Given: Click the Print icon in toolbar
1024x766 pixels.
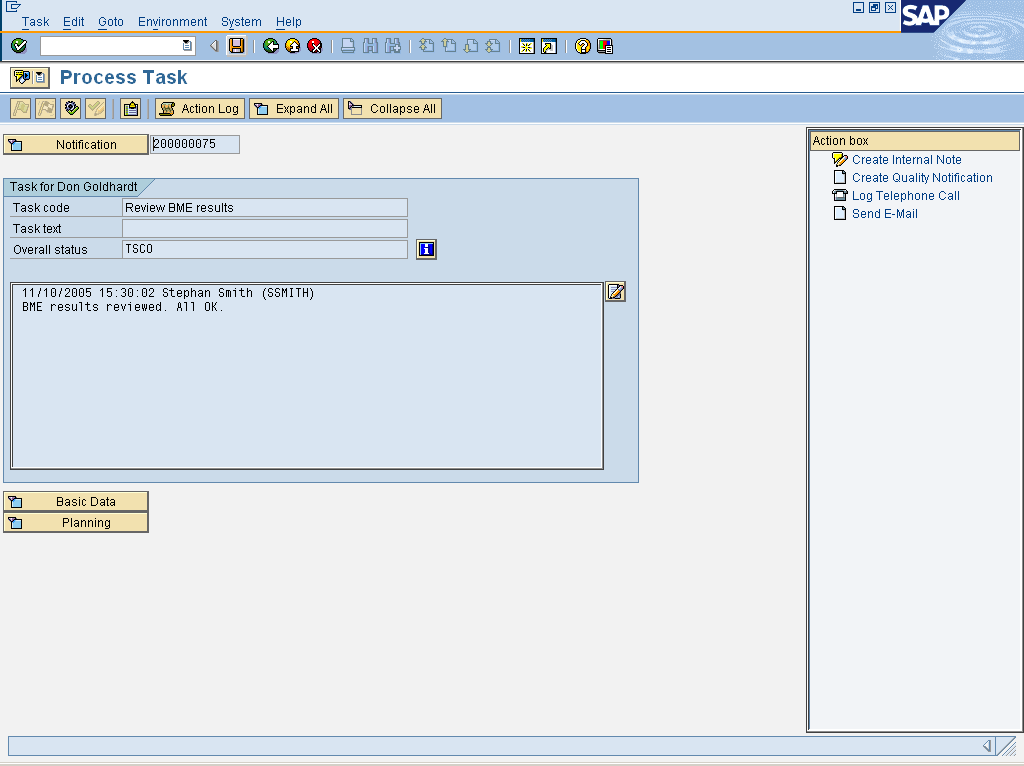Looking at the screenshot, I should point(348,46).
